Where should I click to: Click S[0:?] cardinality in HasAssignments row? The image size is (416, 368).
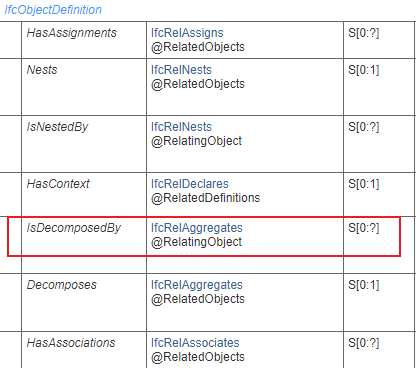pos(364,33)
